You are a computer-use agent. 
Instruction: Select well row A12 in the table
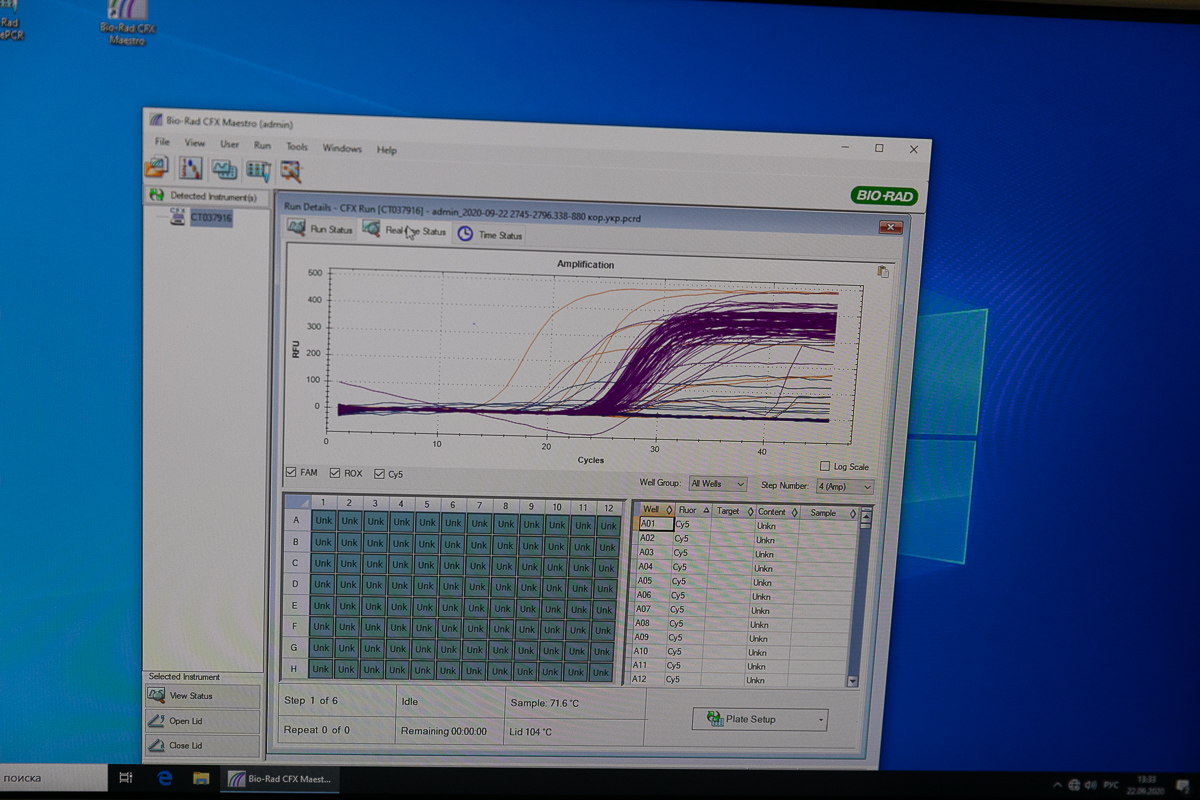(738, 679)
